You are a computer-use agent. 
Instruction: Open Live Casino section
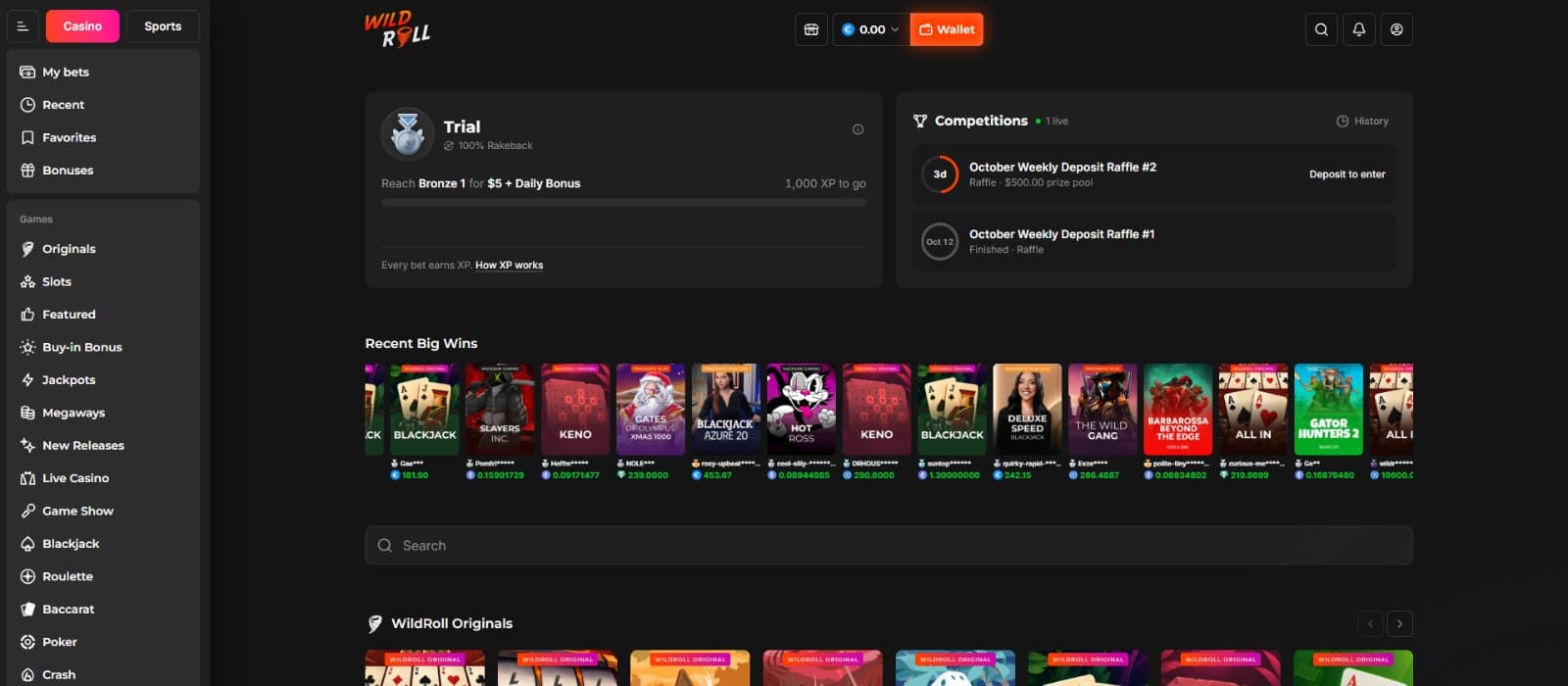click(103, 478)
